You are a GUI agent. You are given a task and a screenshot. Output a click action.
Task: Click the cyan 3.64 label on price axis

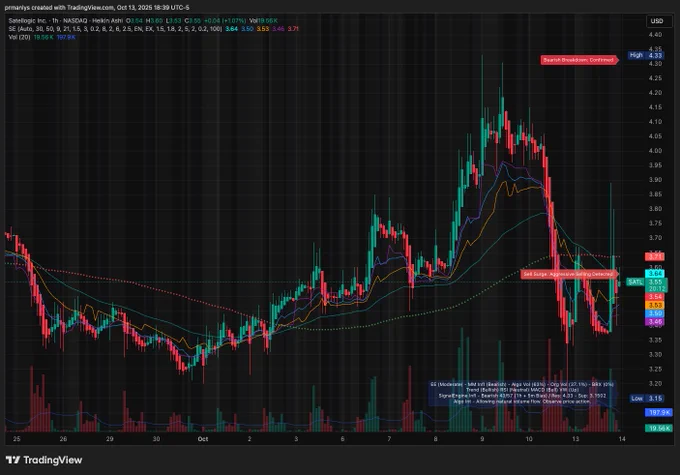point(655,274)
